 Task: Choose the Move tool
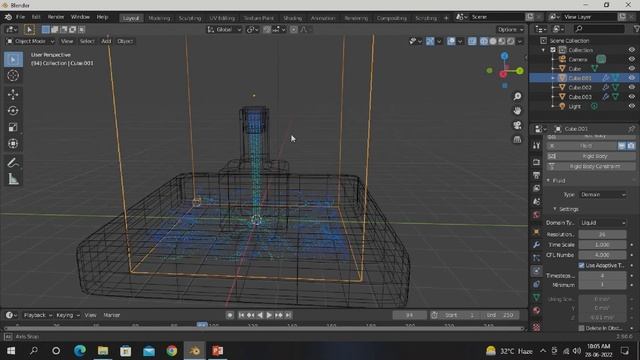coord(13,94)
